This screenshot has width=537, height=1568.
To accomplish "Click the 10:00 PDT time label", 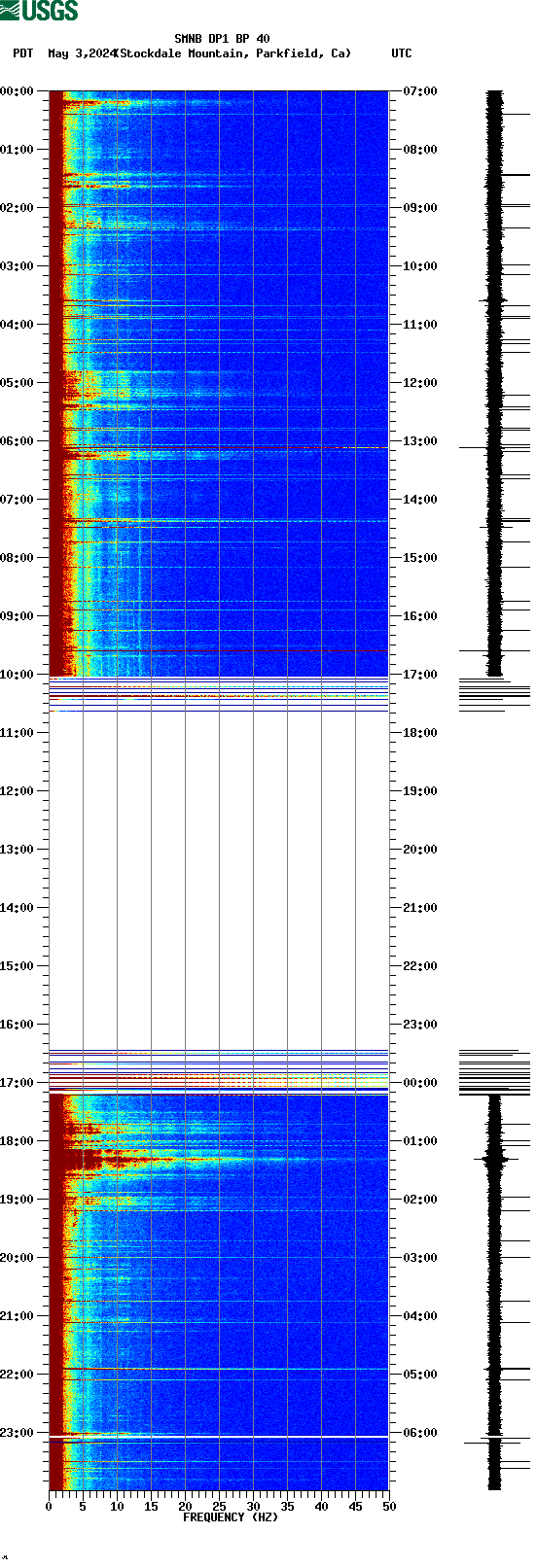I will (x=17, y=675).
